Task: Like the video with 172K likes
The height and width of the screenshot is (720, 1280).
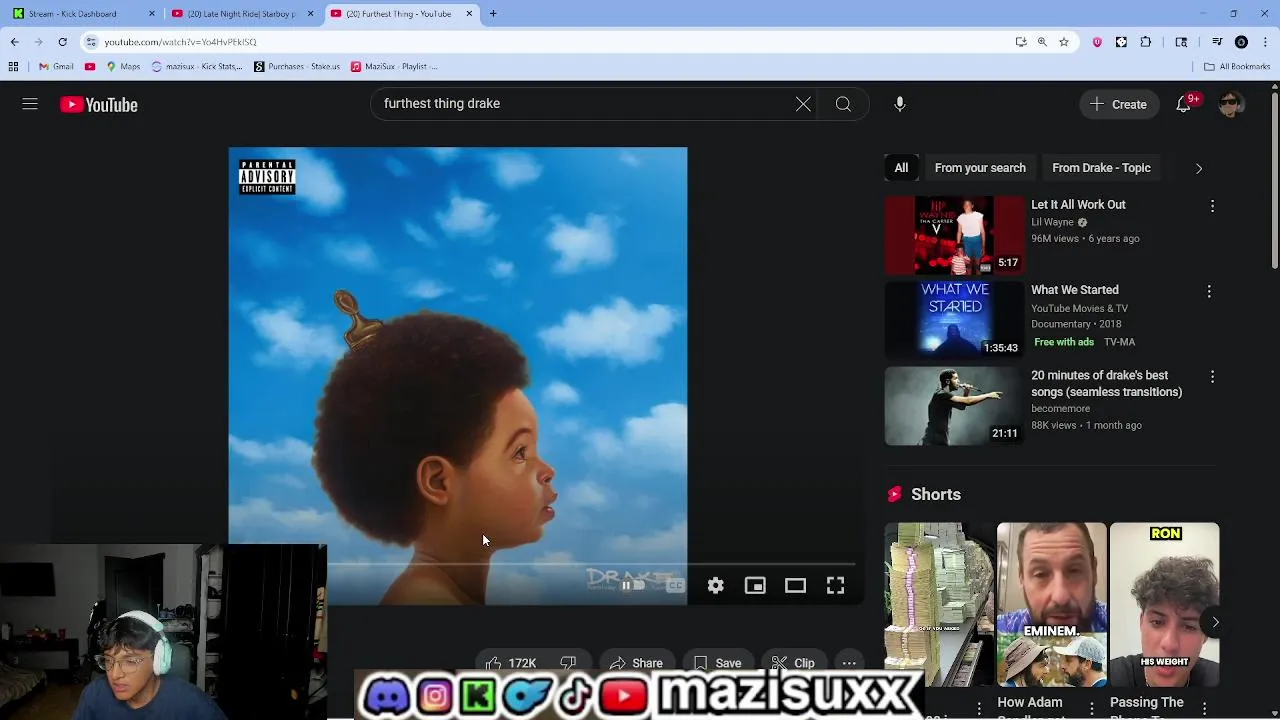Action: pyautogui.click(x=511, y=663)
